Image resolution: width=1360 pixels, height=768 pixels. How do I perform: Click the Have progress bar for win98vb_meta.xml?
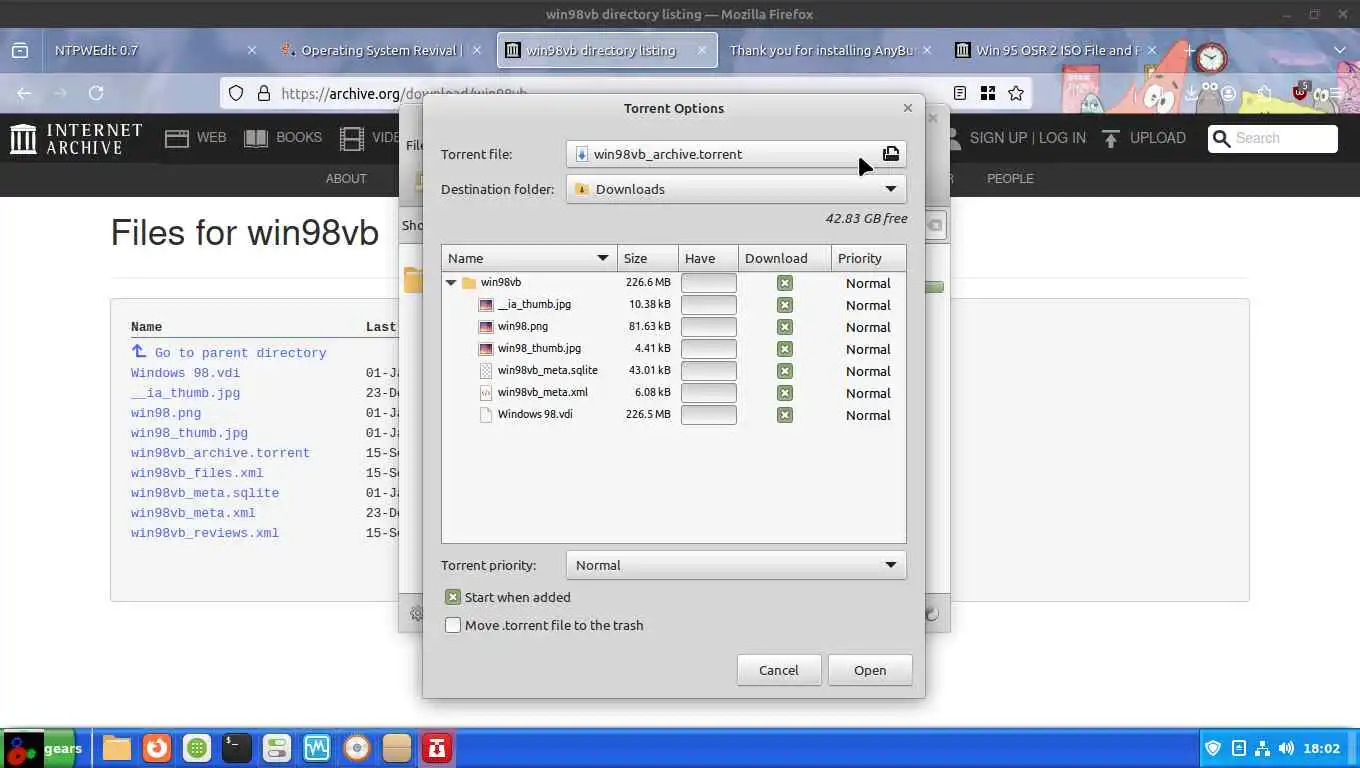click(709, 393)
